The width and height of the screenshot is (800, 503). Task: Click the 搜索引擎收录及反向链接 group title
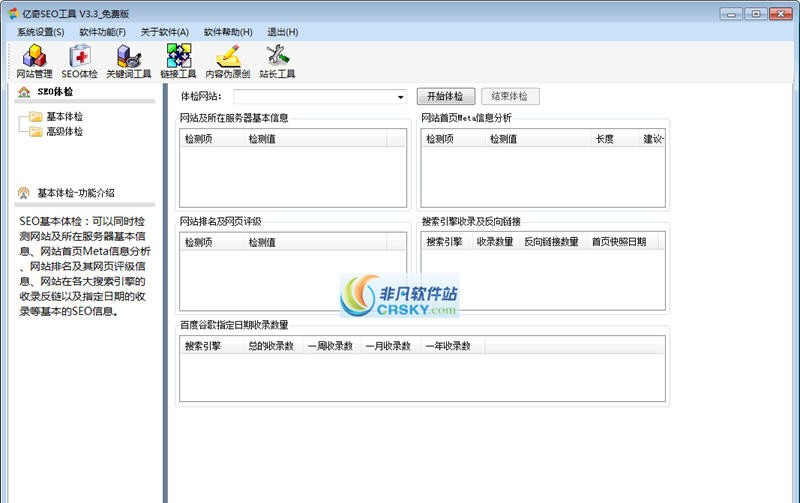[471, 221]
